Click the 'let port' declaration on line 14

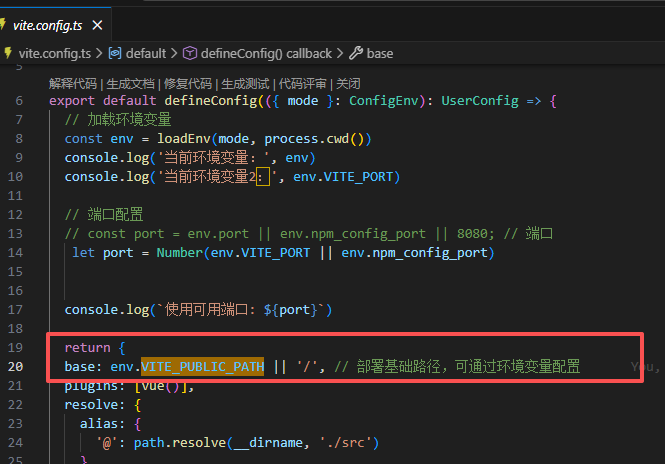(x=103, y=253)
